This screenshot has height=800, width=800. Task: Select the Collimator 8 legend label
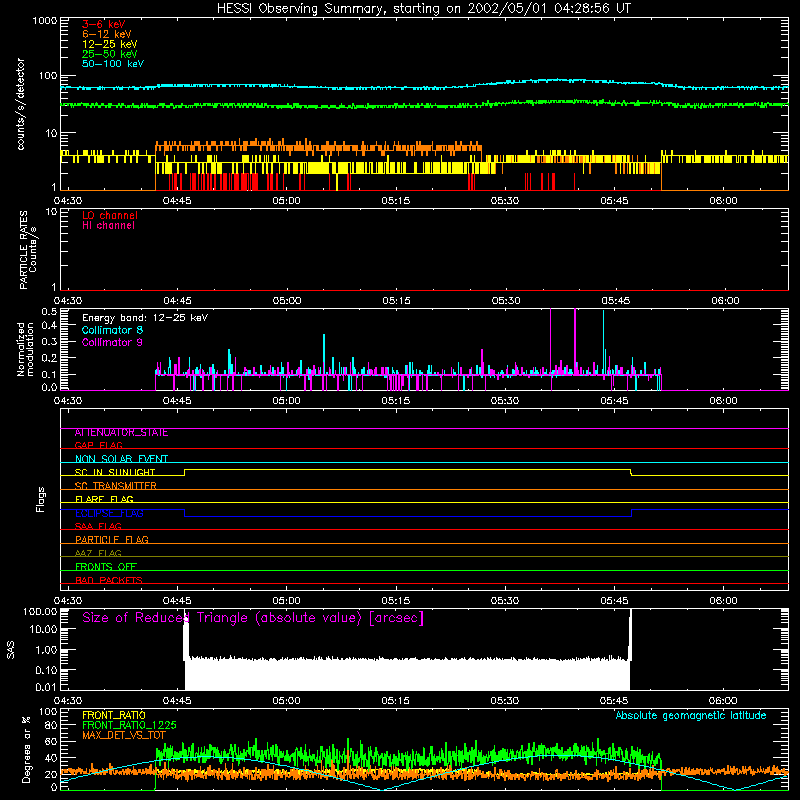click(112, 330)
